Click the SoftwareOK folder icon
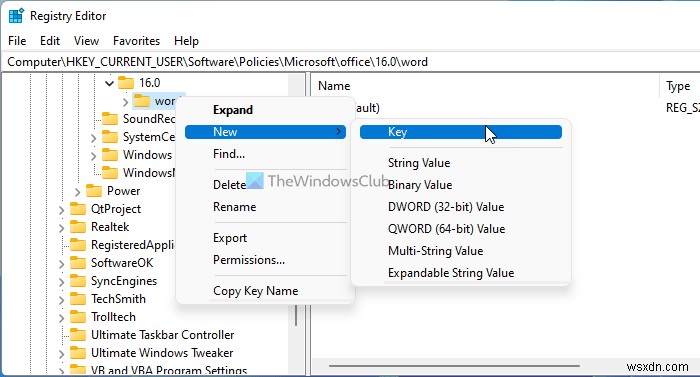 [78, 263]
